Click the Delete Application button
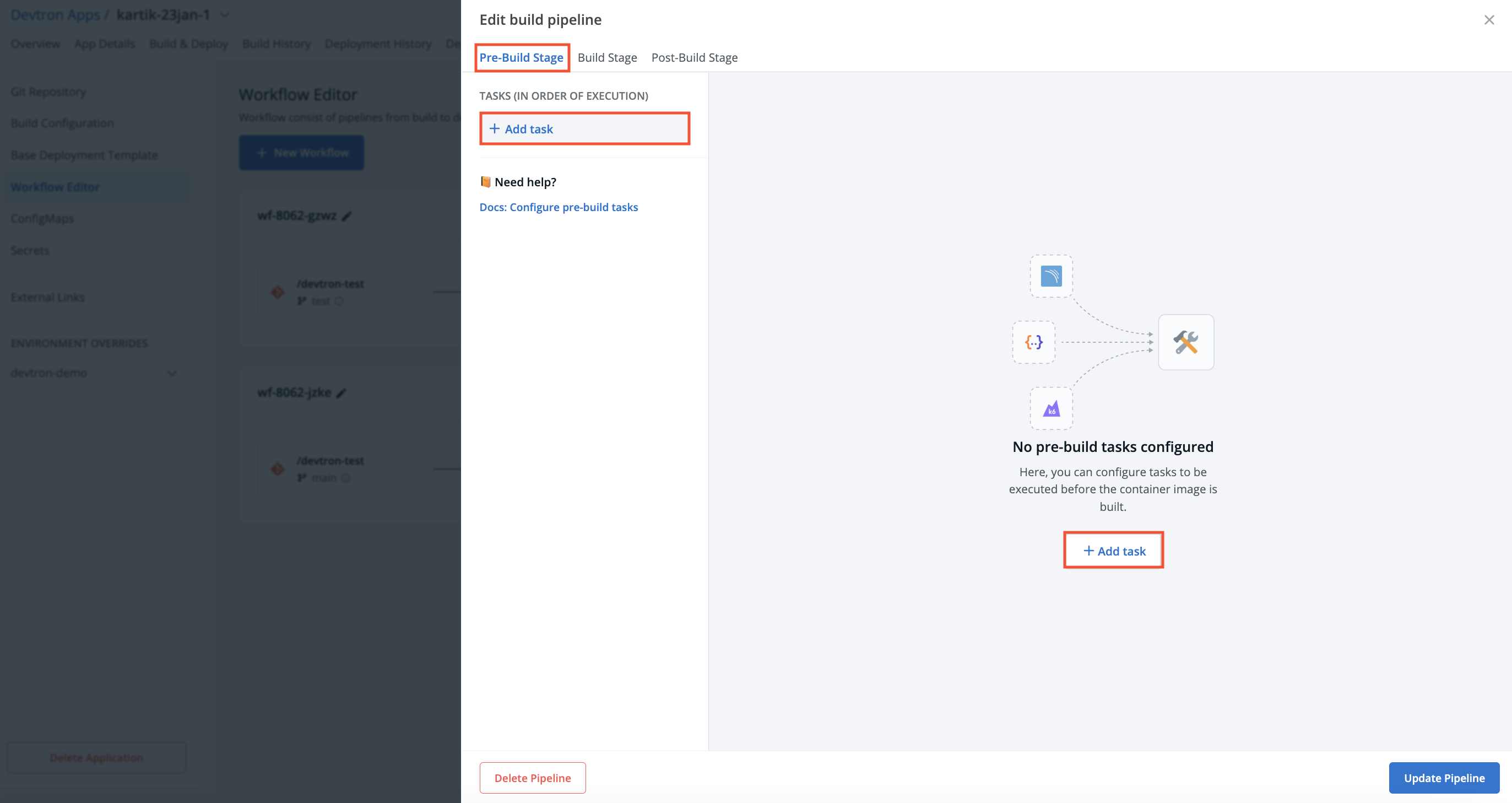This screenshot has height=803, width=1512. (x=96, y=758)
